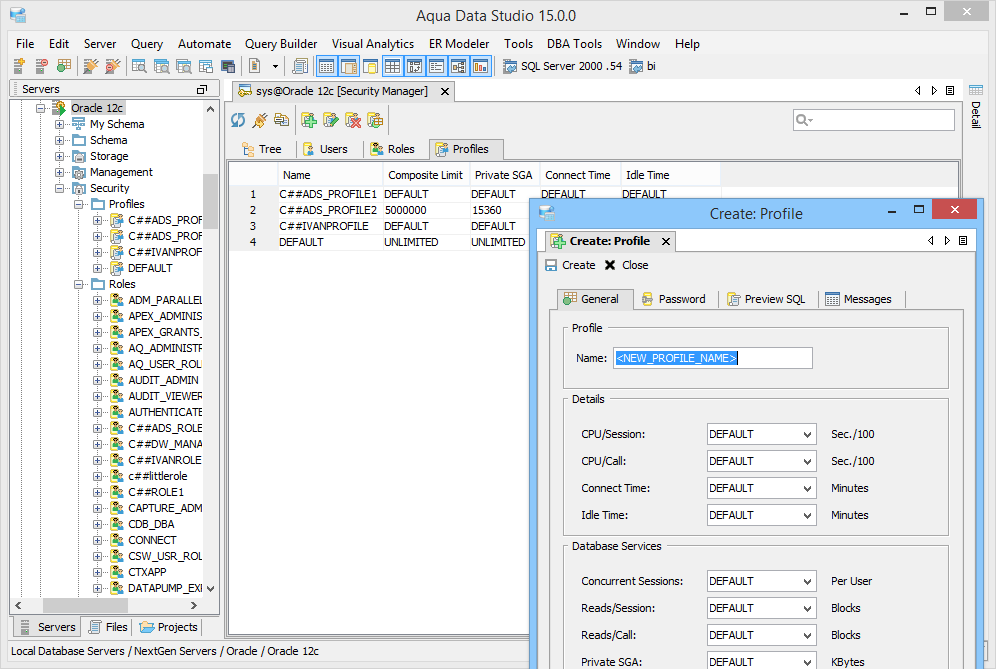The width and height of the screenshot is (996, 669).
Task: Switch to the Messages tab
Action: point(859,299)
